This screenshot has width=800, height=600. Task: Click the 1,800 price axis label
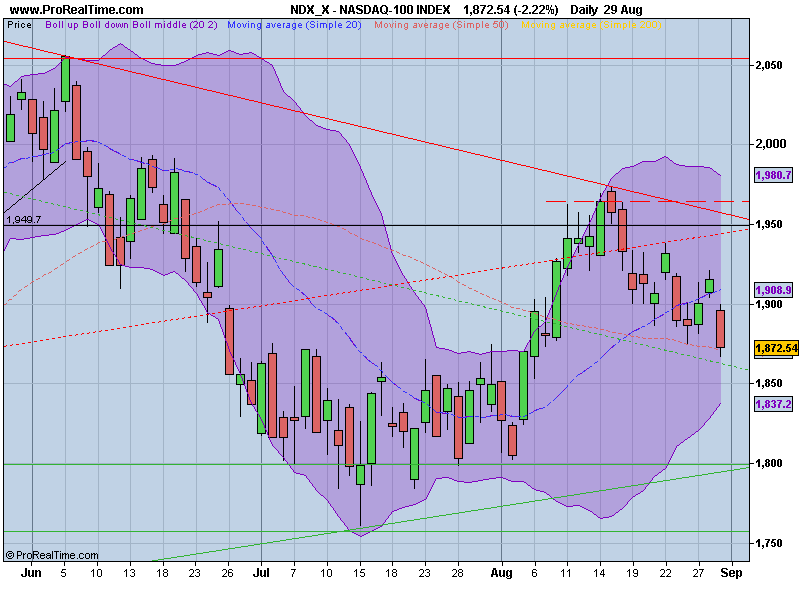769,463
